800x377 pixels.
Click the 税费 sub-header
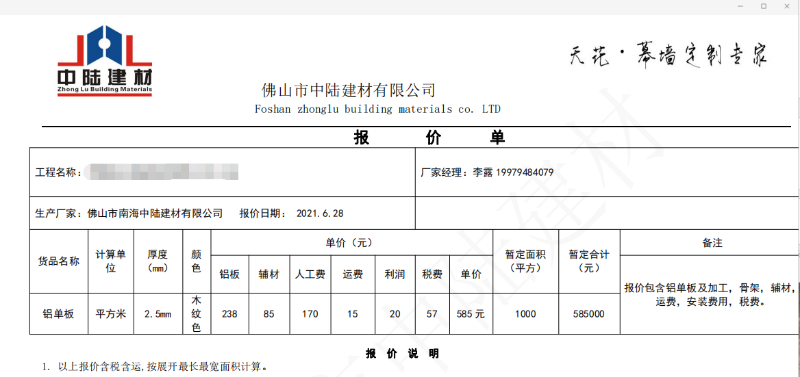(x=432, y=274)
